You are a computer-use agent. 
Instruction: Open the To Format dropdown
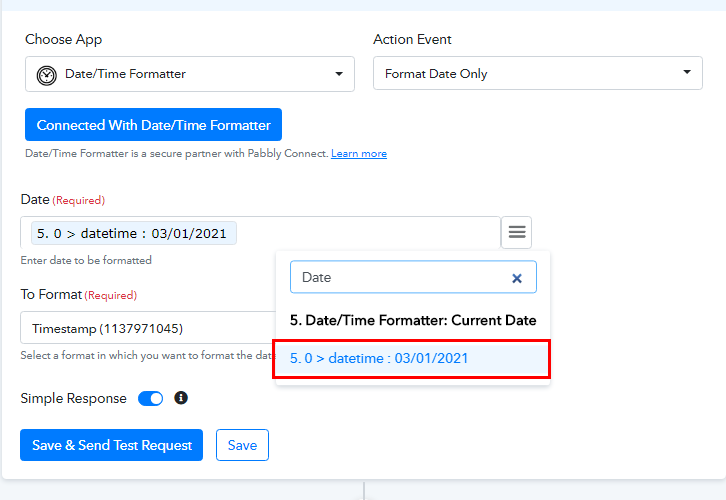coord(148,328)
